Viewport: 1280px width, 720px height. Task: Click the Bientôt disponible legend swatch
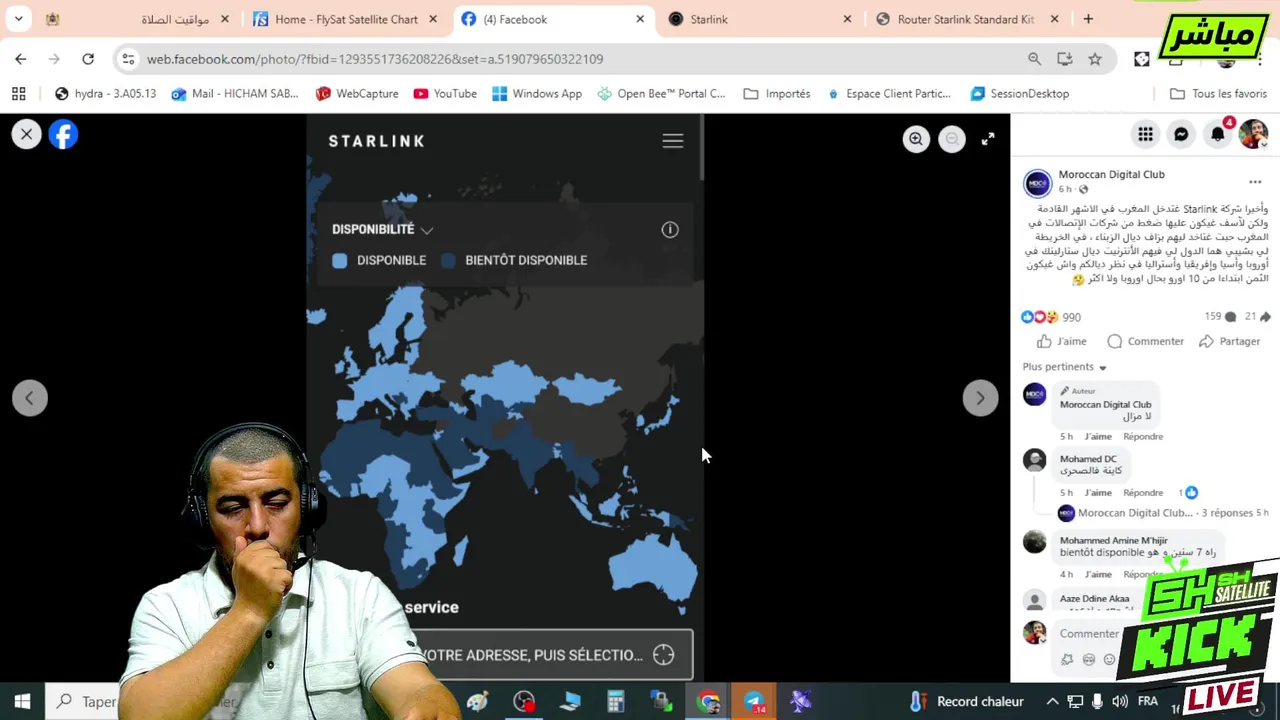click(x=448, y=260)
